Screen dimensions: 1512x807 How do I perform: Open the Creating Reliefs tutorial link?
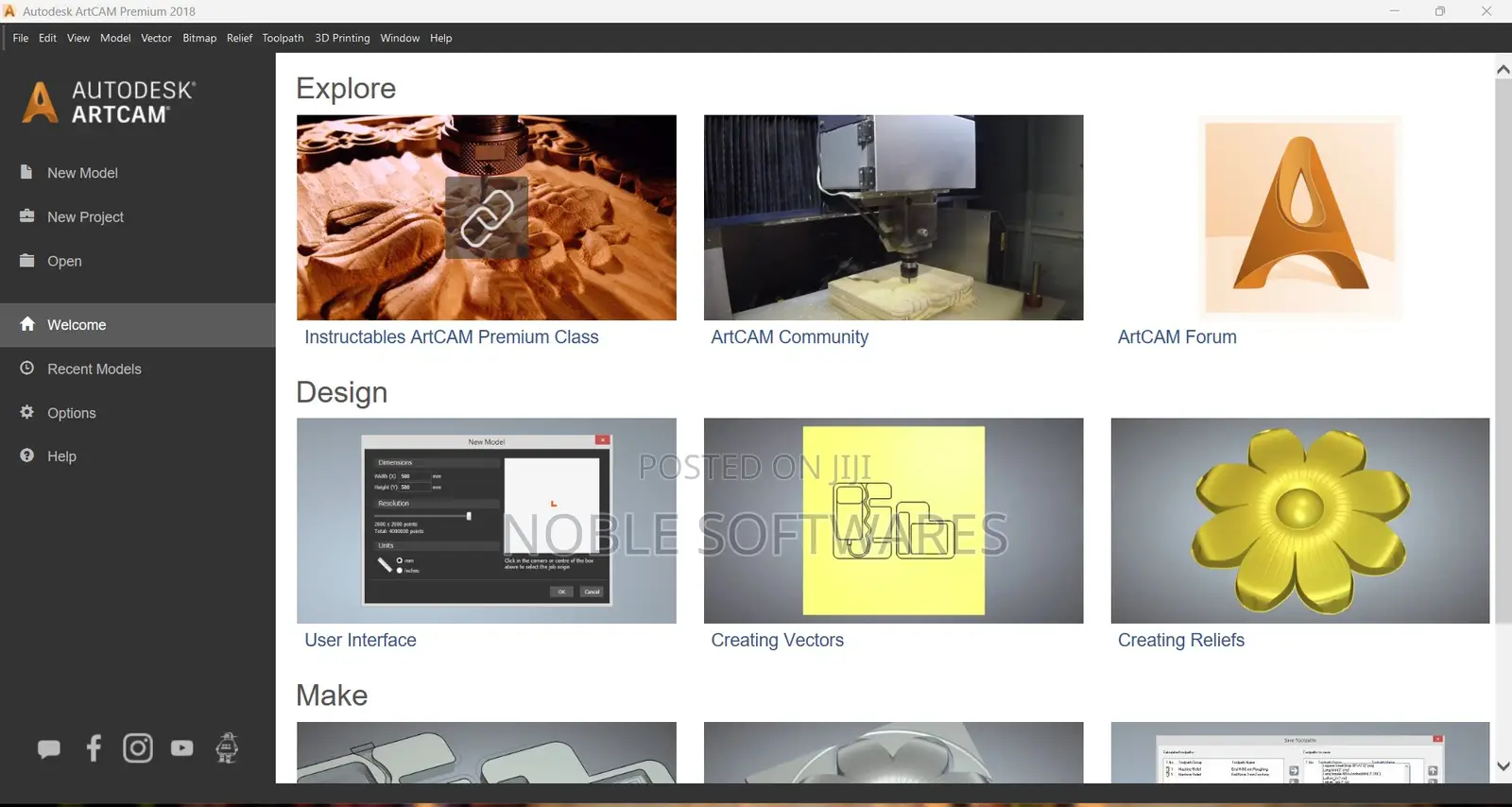[1180, 640]
